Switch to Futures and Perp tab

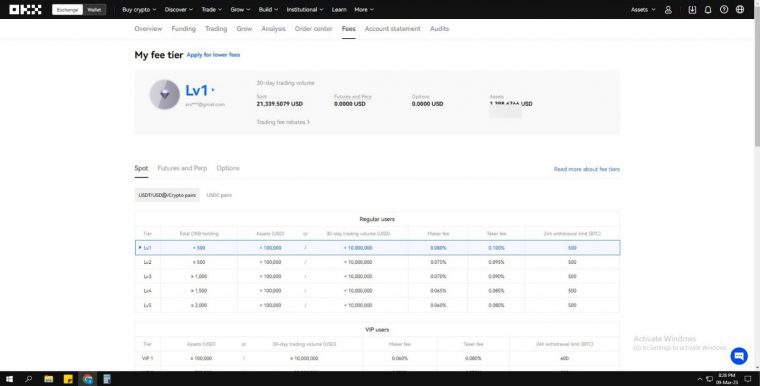coord(182,168)
